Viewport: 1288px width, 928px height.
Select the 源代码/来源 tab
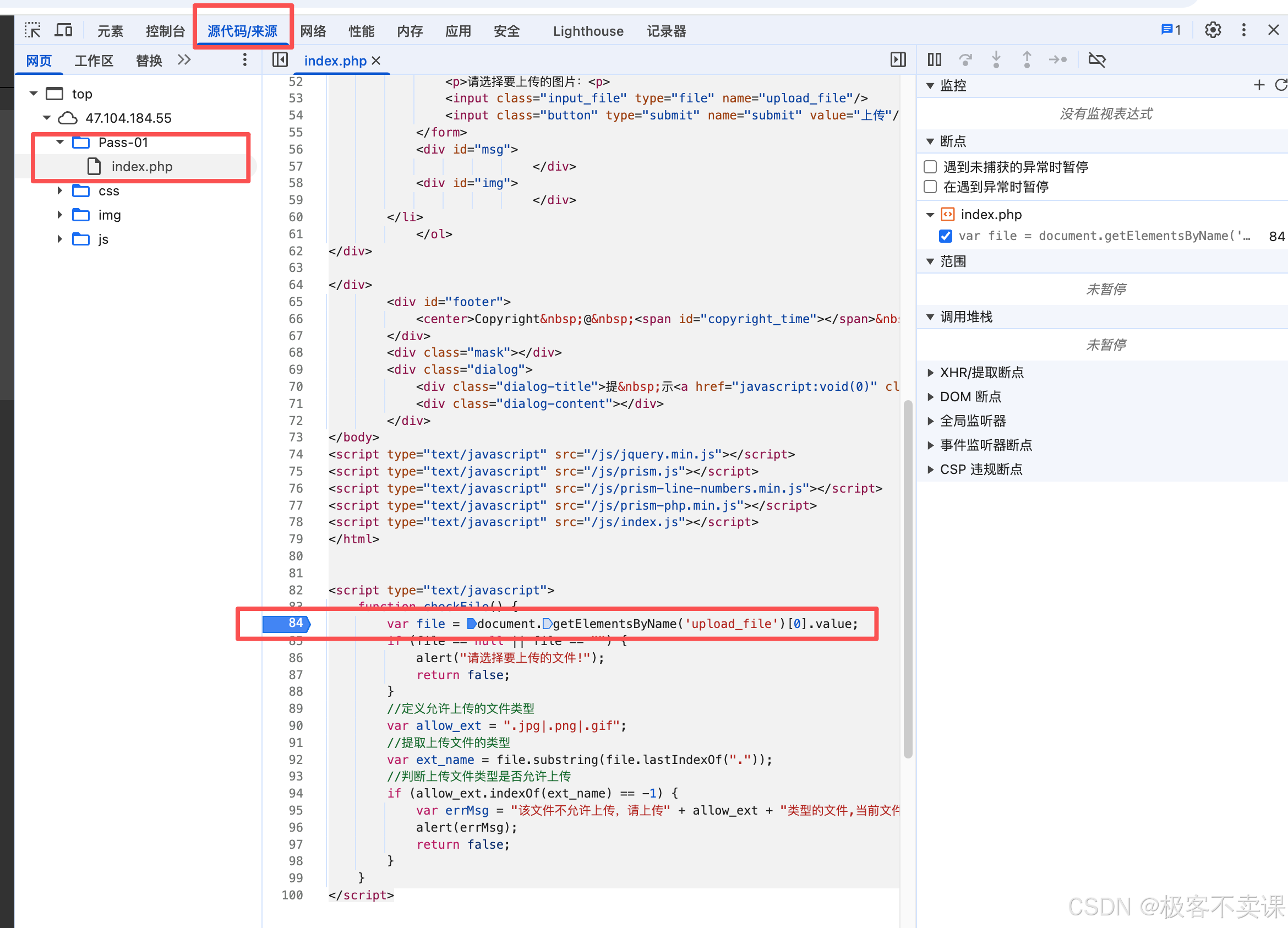point(243,31)
